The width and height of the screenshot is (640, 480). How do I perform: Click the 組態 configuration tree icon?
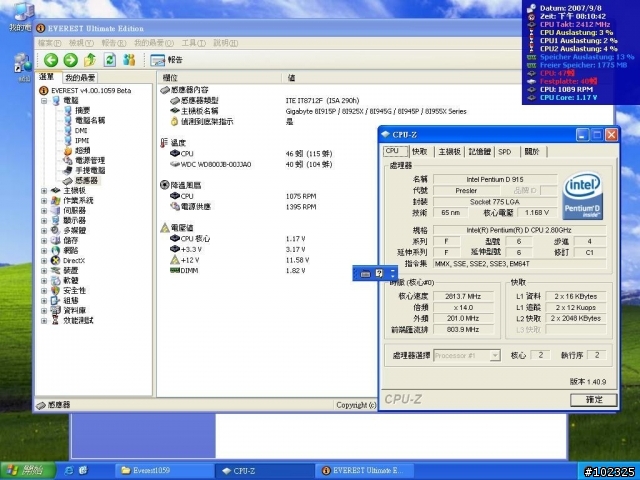[56, 300]
